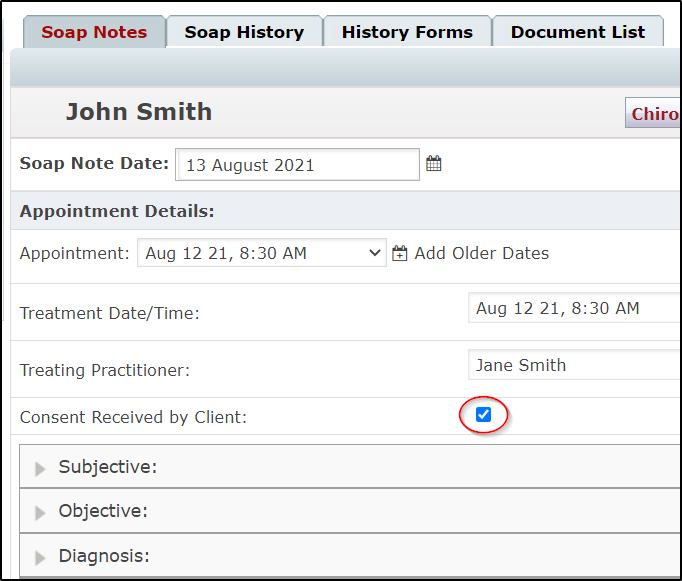Expand the Subjective section header

coord(350,466)
